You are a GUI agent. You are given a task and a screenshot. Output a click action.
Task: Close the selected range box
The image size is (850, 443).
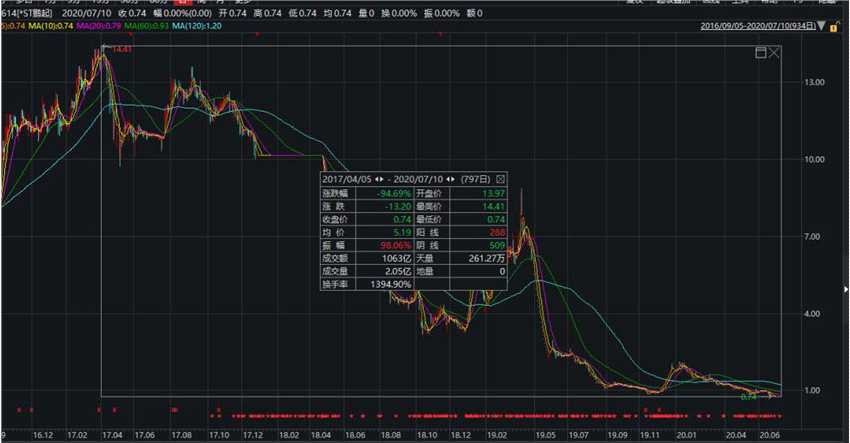774,53
